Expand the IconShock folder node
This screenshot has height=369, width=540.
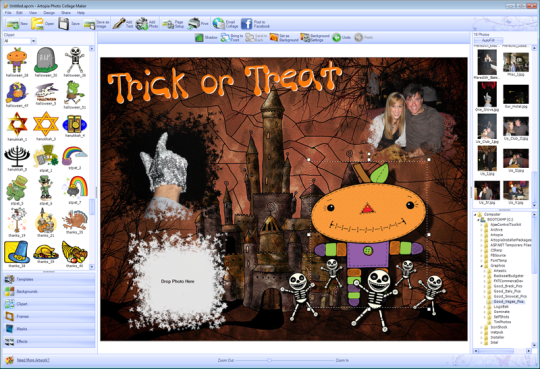pyautogui.click(x=481, y=327)
